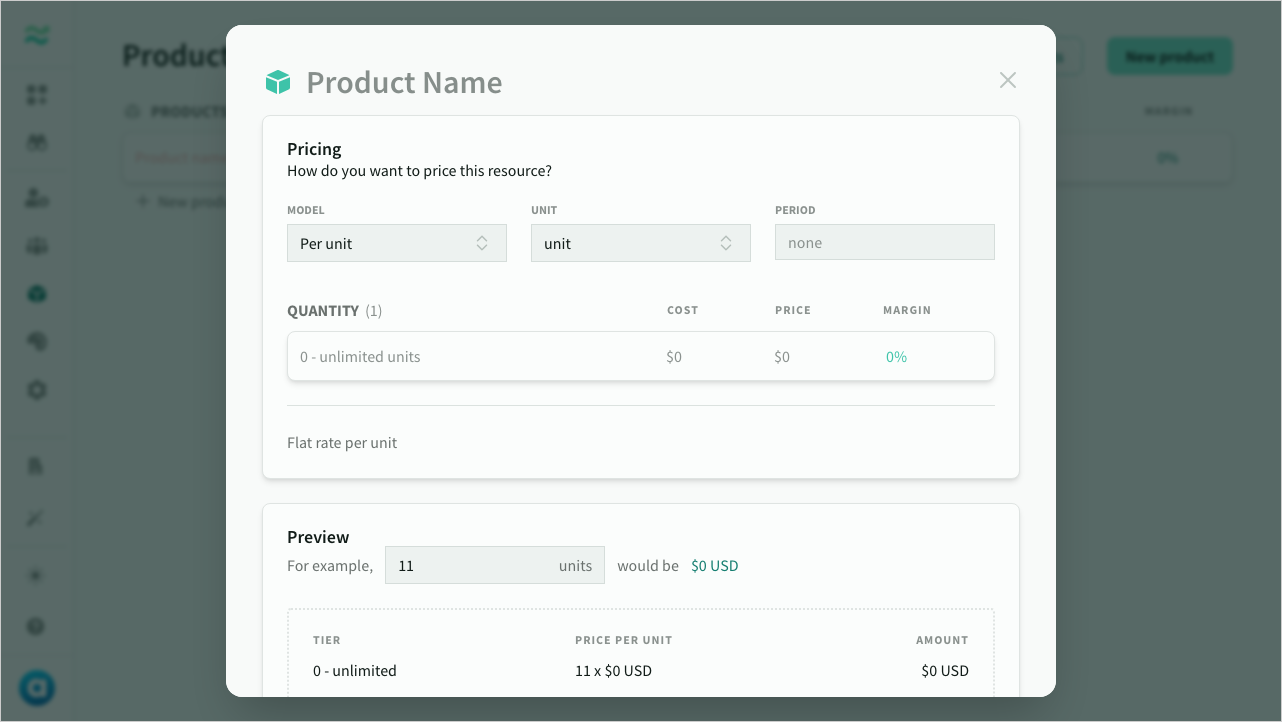Open the blue chat widget icon
Viewport: 1282px width, 722px height.
(x=37, y=688)
